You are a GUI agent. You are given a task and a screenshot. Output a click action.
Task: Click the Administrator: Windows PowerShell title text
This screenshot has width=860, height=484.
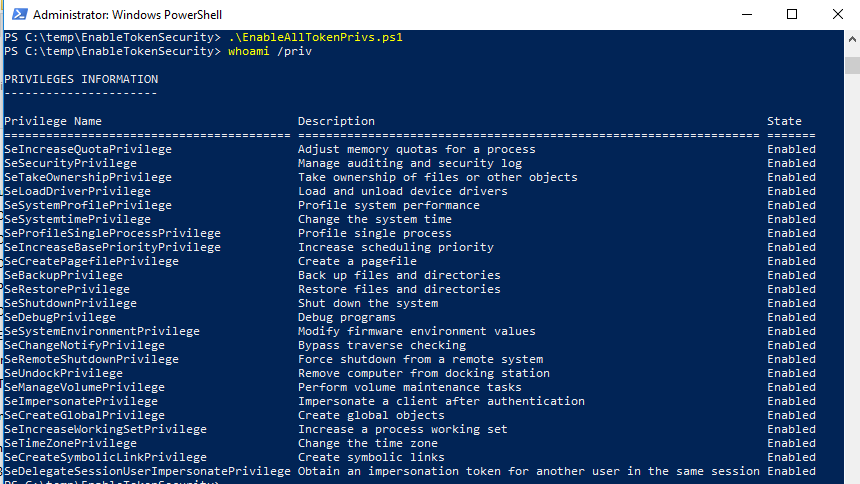point(127,15)
